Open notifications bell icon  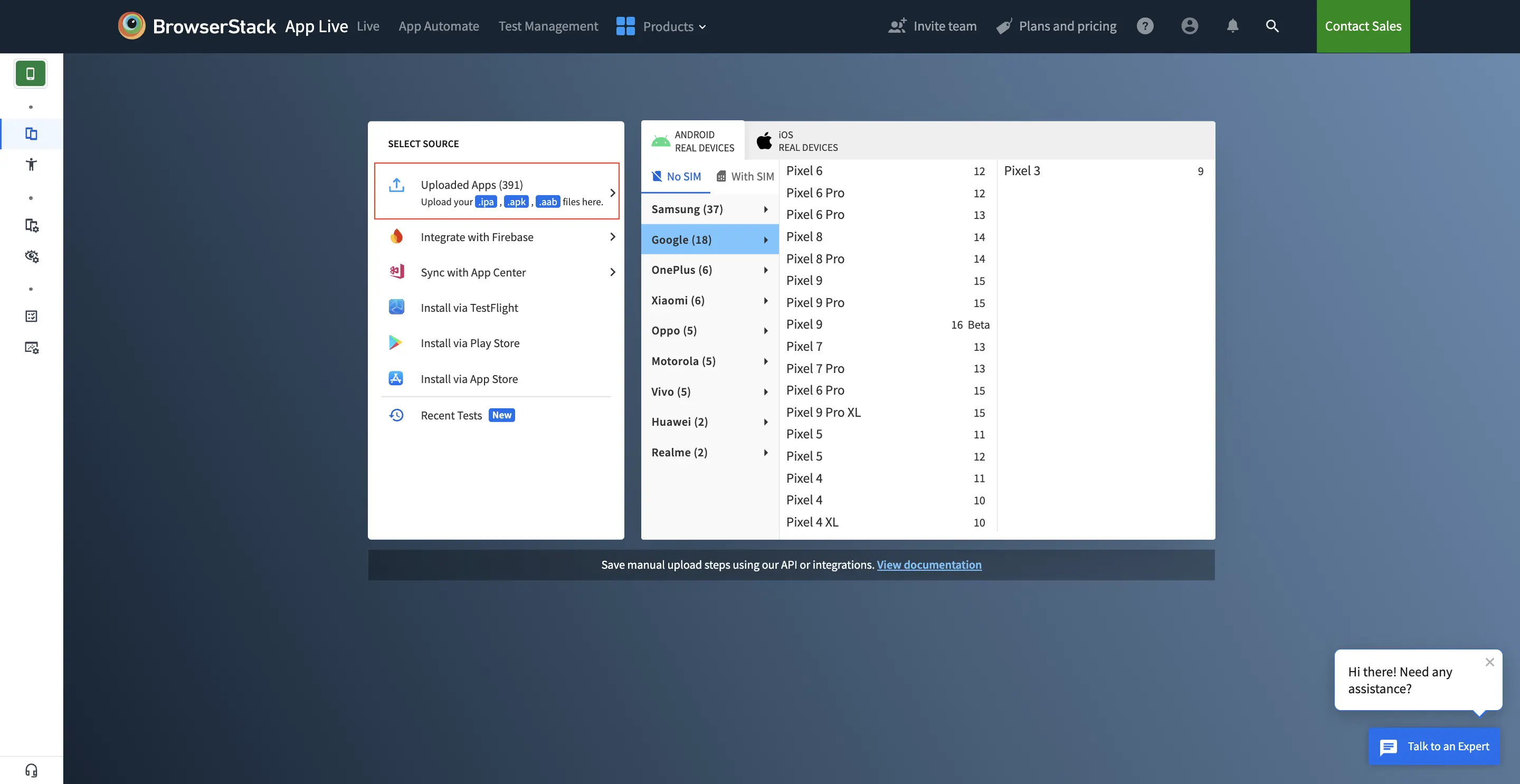pos(1232,26)
